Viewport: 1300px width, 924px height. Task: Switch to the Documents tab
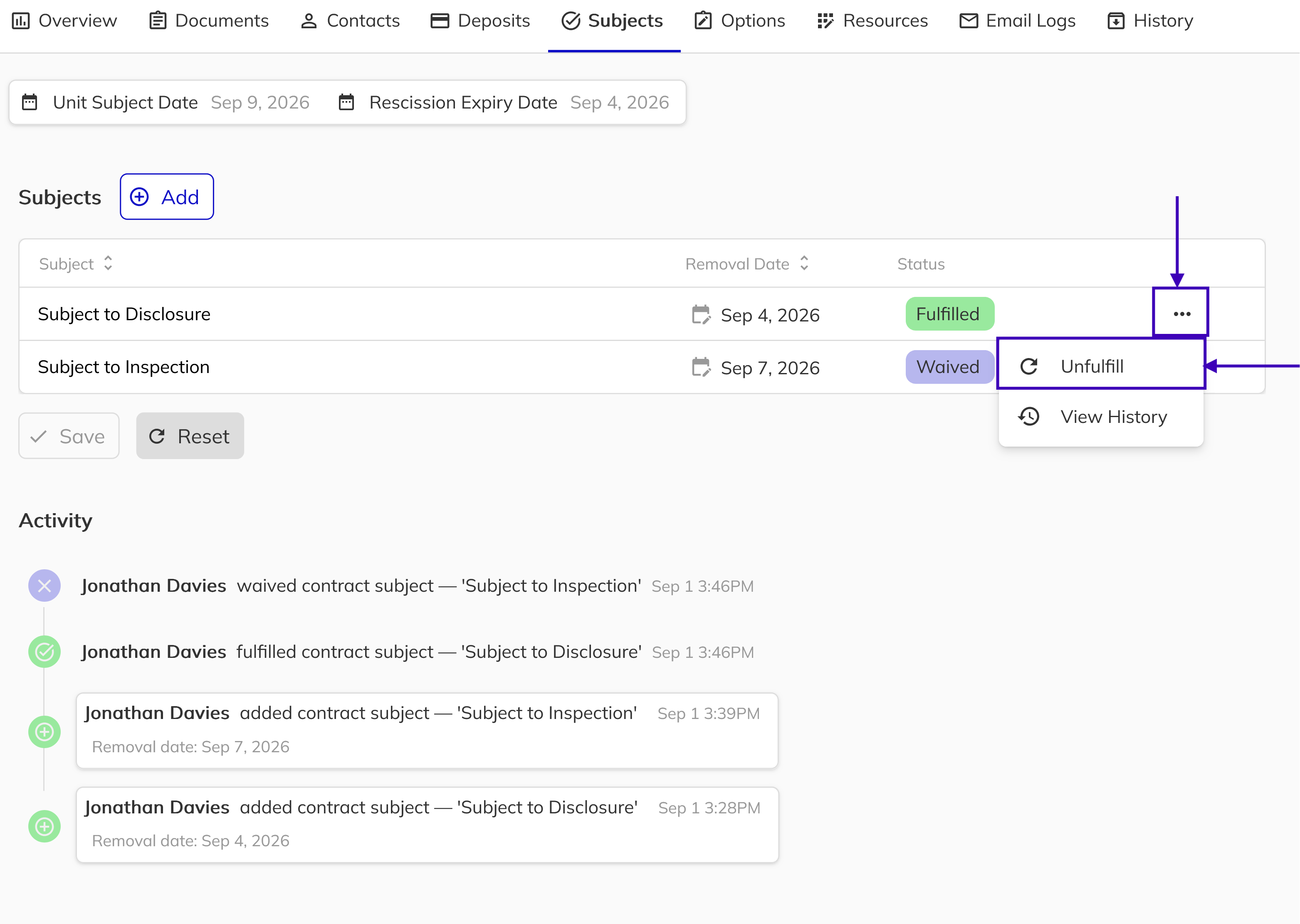click(208, 21)
